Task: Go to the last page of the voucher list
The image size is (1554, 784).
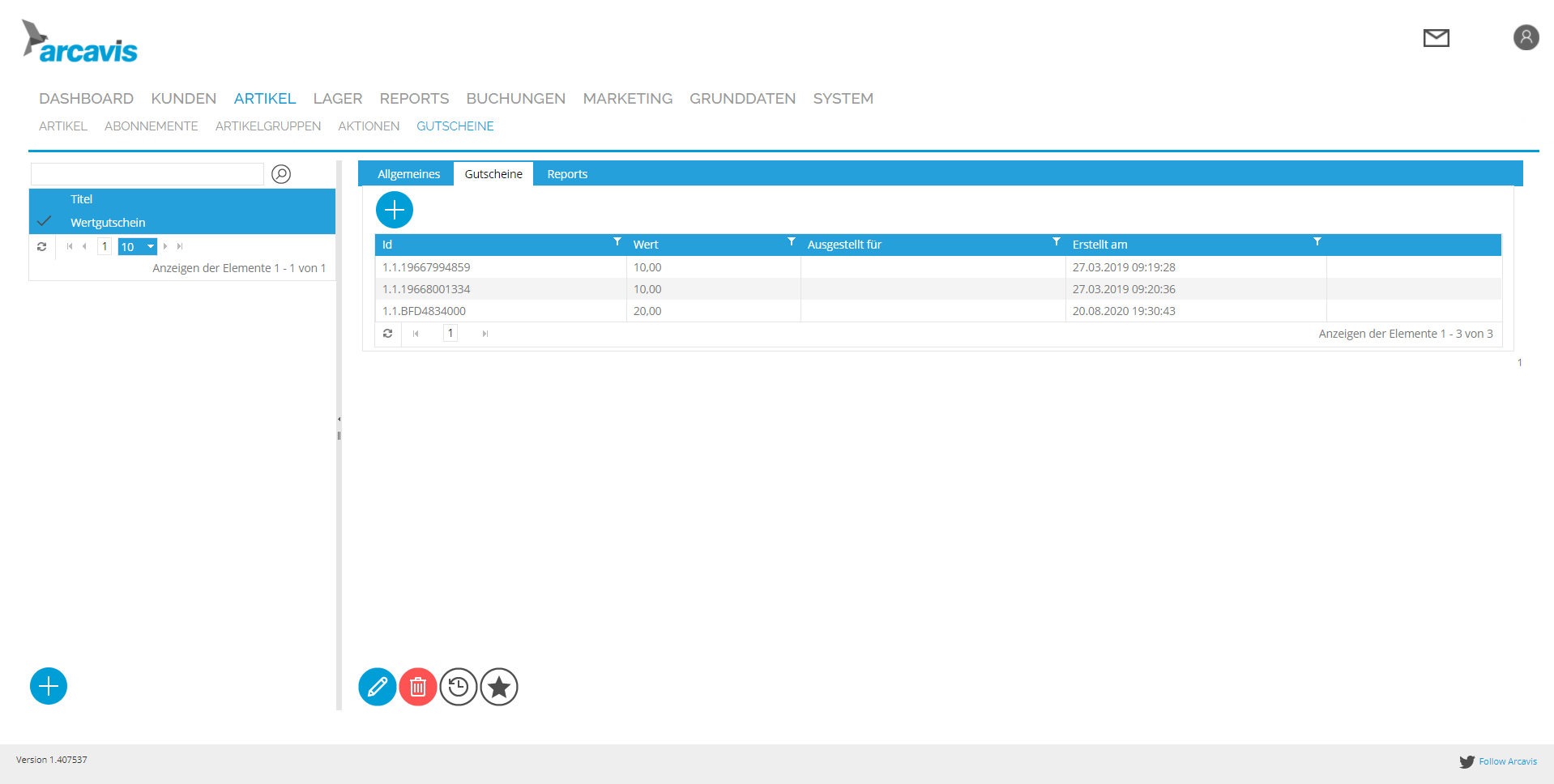Action: coord(485,333)
